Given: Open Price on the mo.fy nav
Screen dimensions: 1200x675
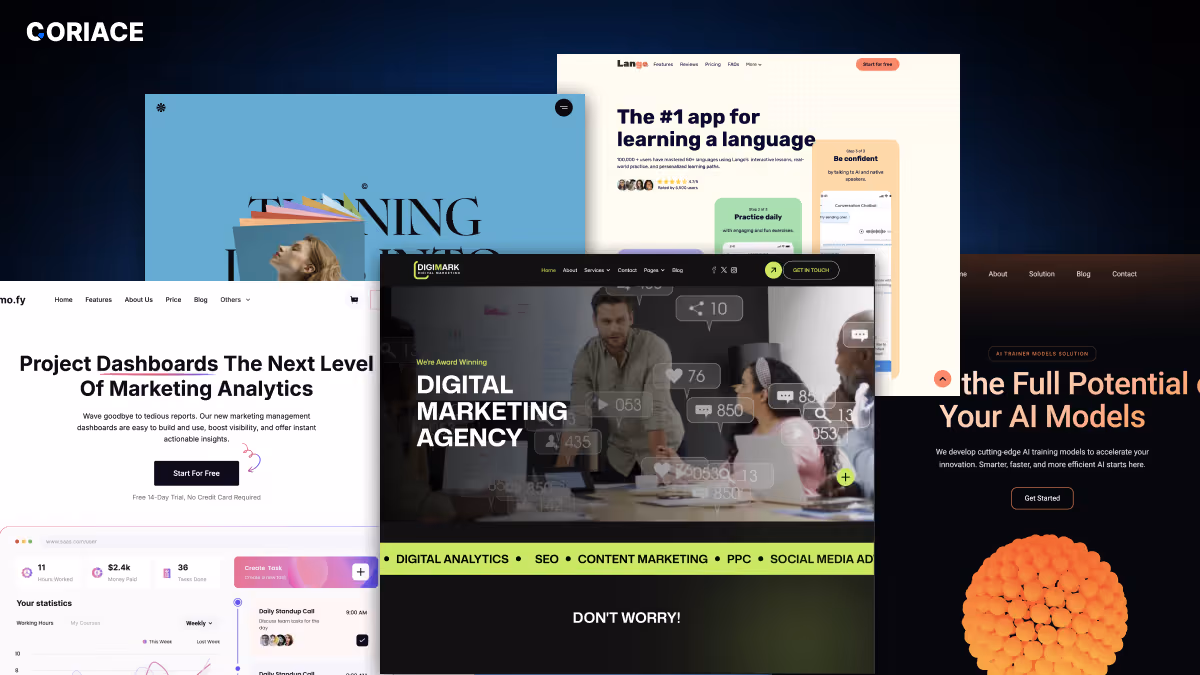Looking at the screenshot, I should [173, 299].
